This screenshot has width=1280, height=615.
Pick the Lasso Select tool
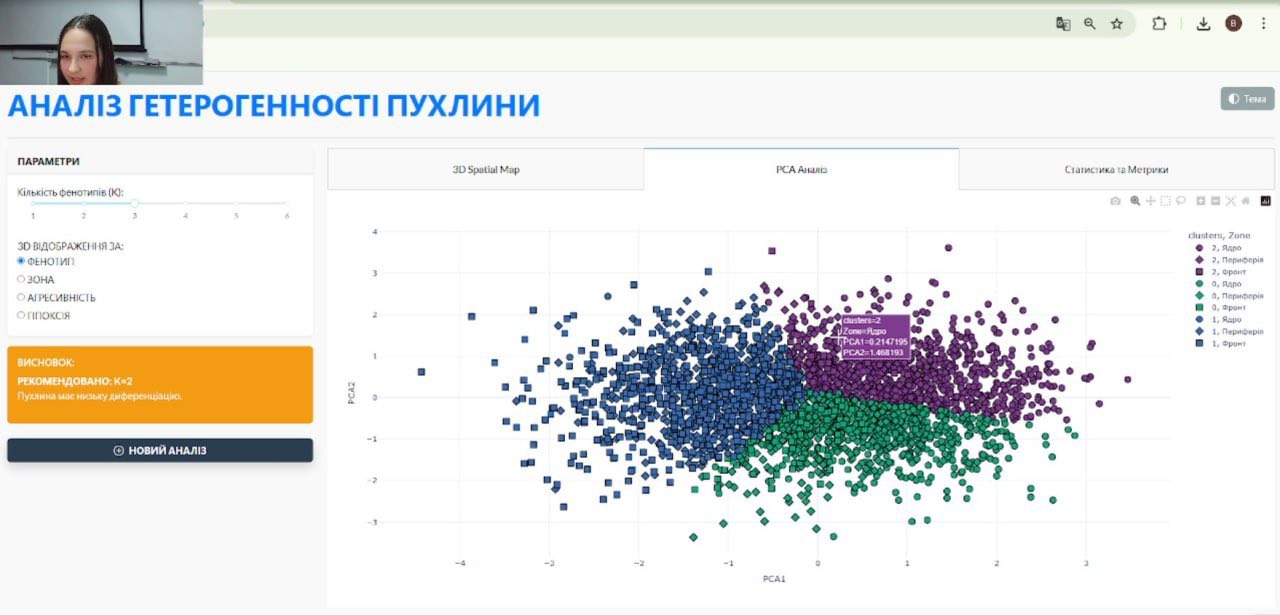coord(1180,201)
